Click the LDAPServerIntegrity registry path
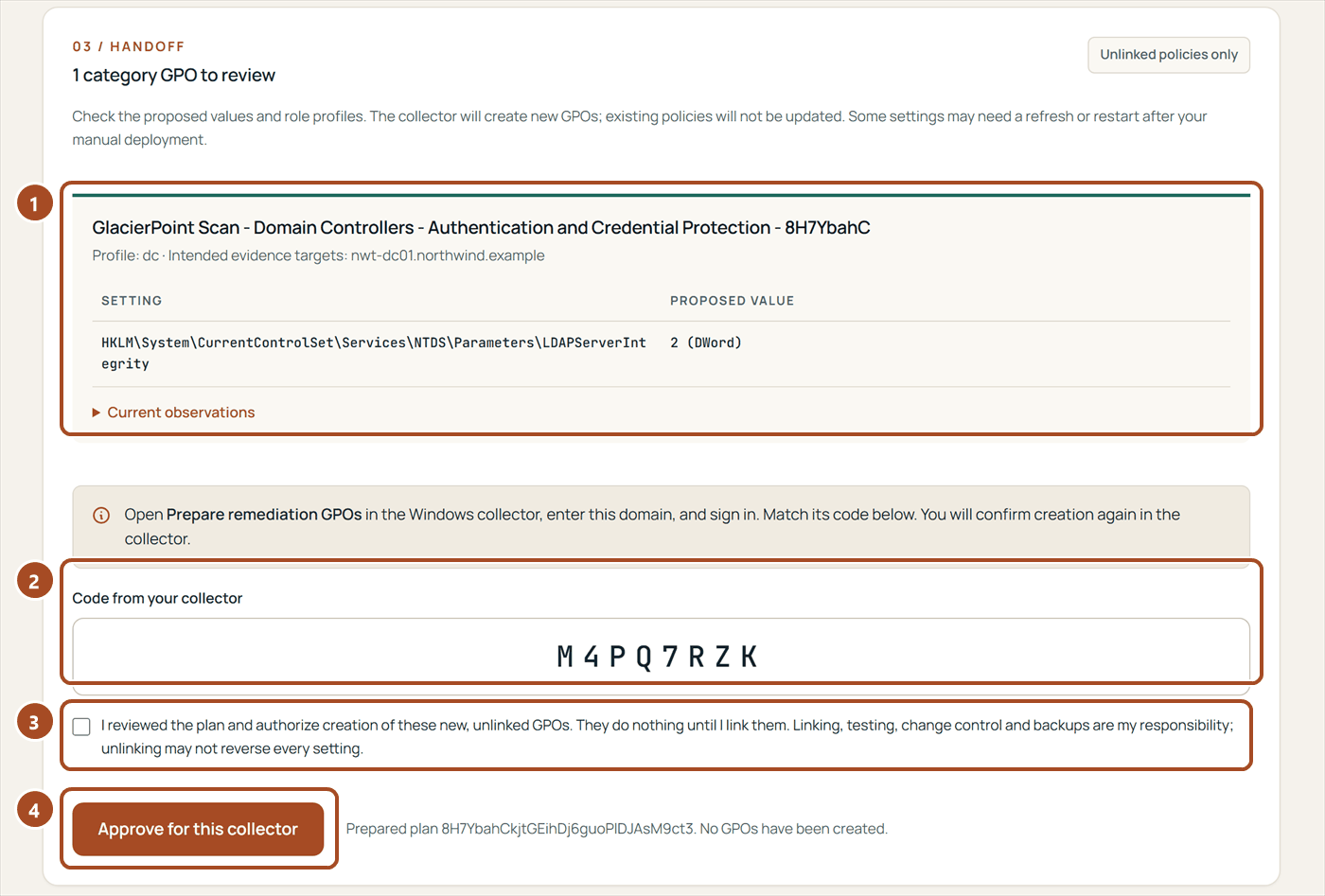Image resolution: width=1325 pixels, height=896 pixels. [374, 353]
